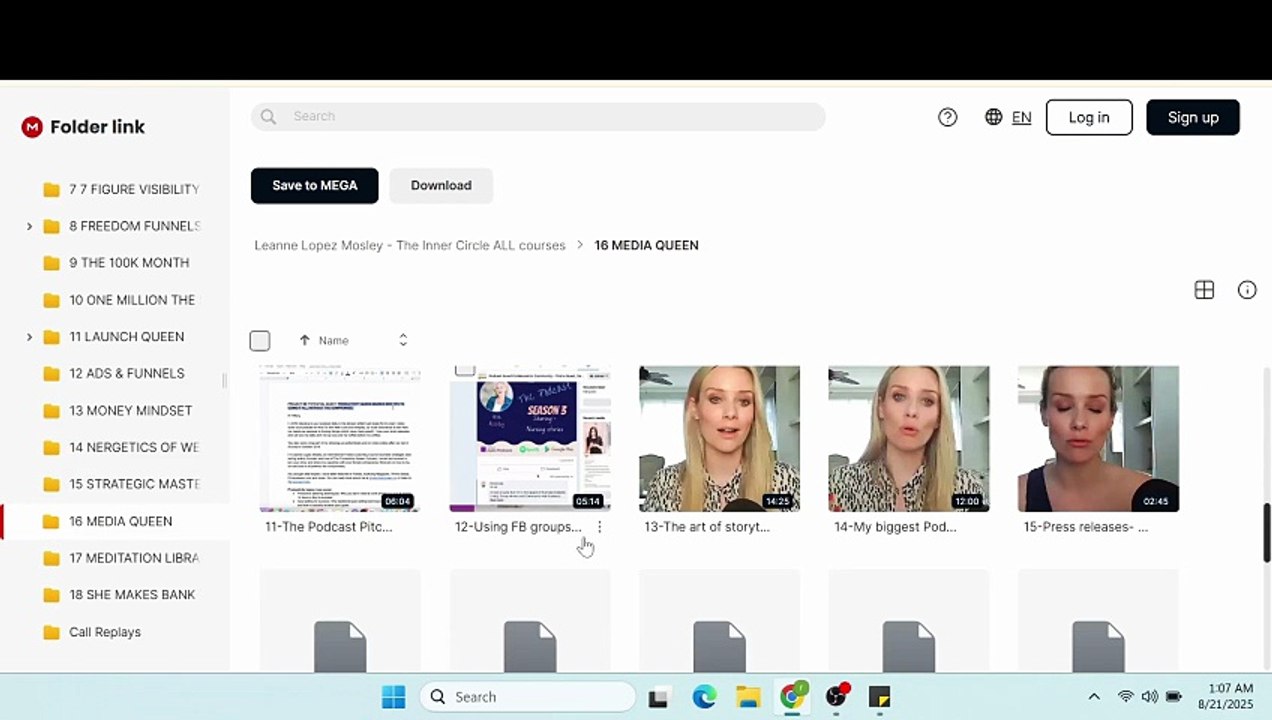Show hidden system tray icons
Image resolution: width=1272 pixels, height=720 pixels.
tap(1094, 697)
